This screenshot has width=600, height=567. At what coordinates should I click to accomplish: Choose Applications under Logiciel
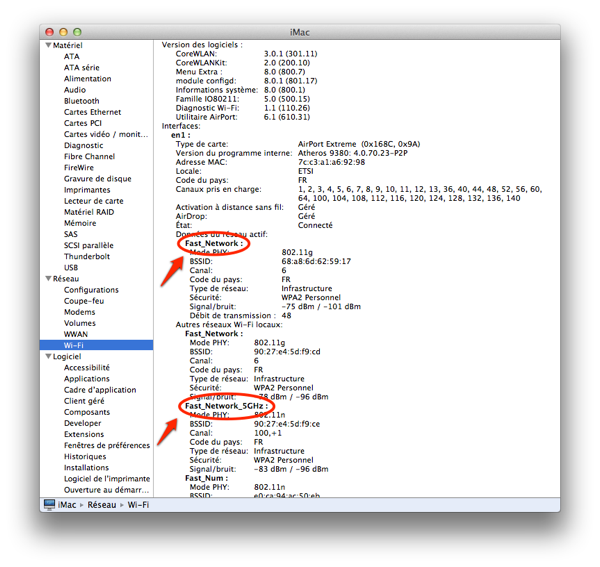87,379
